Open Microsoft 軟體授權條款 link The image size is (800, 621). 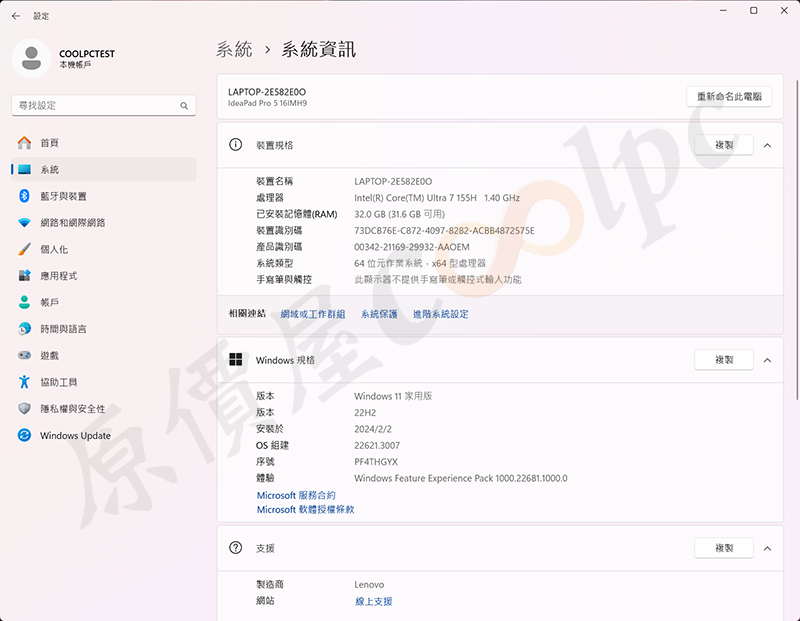(x=306, y=509)
